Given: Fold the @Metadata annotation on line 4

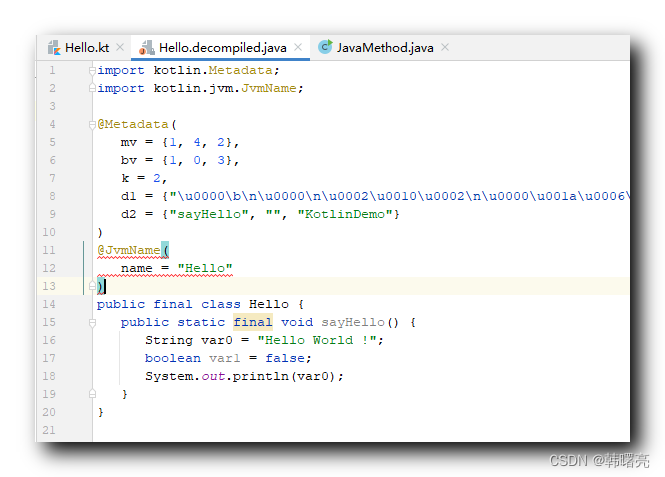Looking at the screenshot, I should coord(92,124).
